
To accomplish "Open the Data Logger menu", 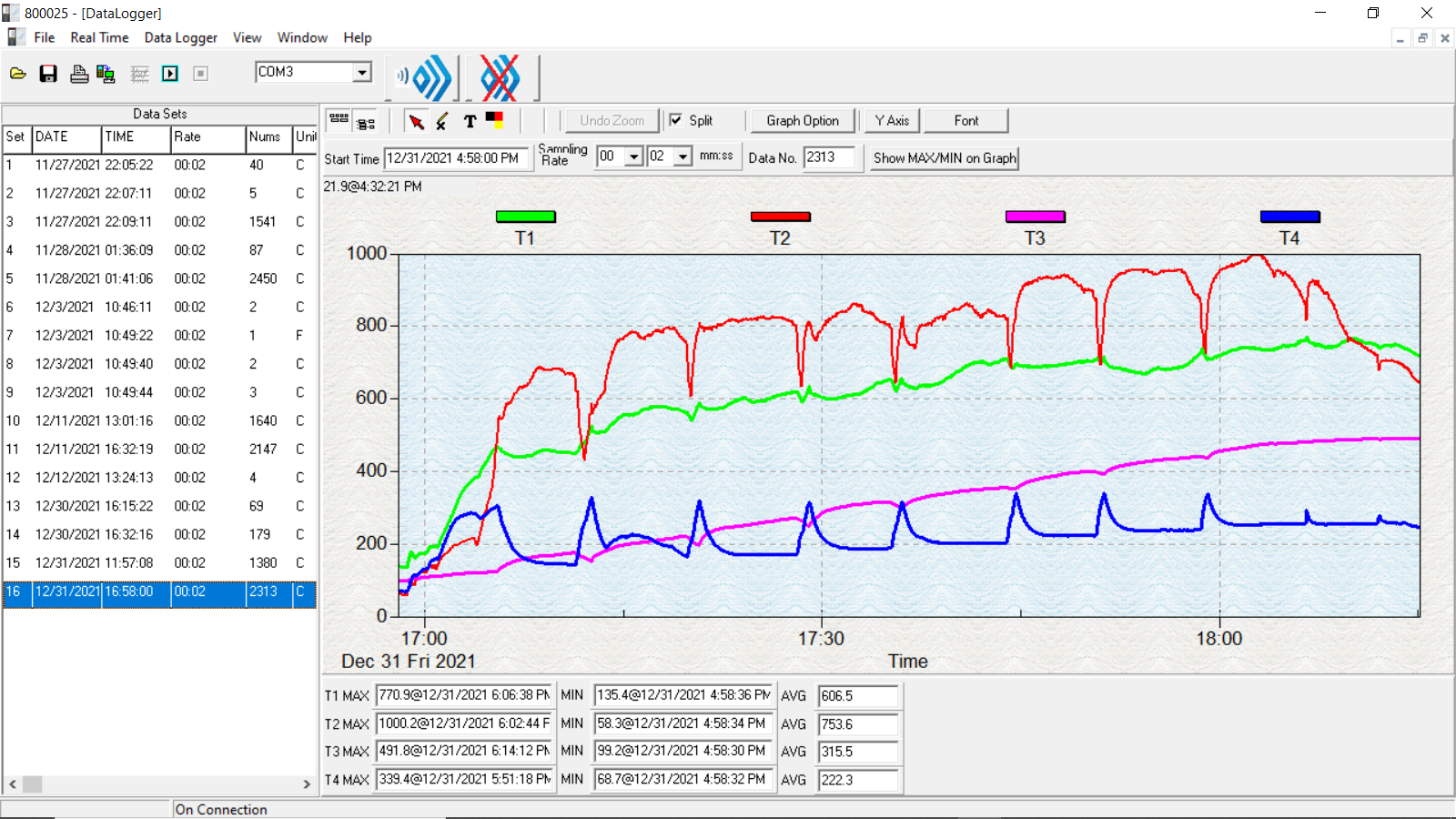I will click(180, 37).
